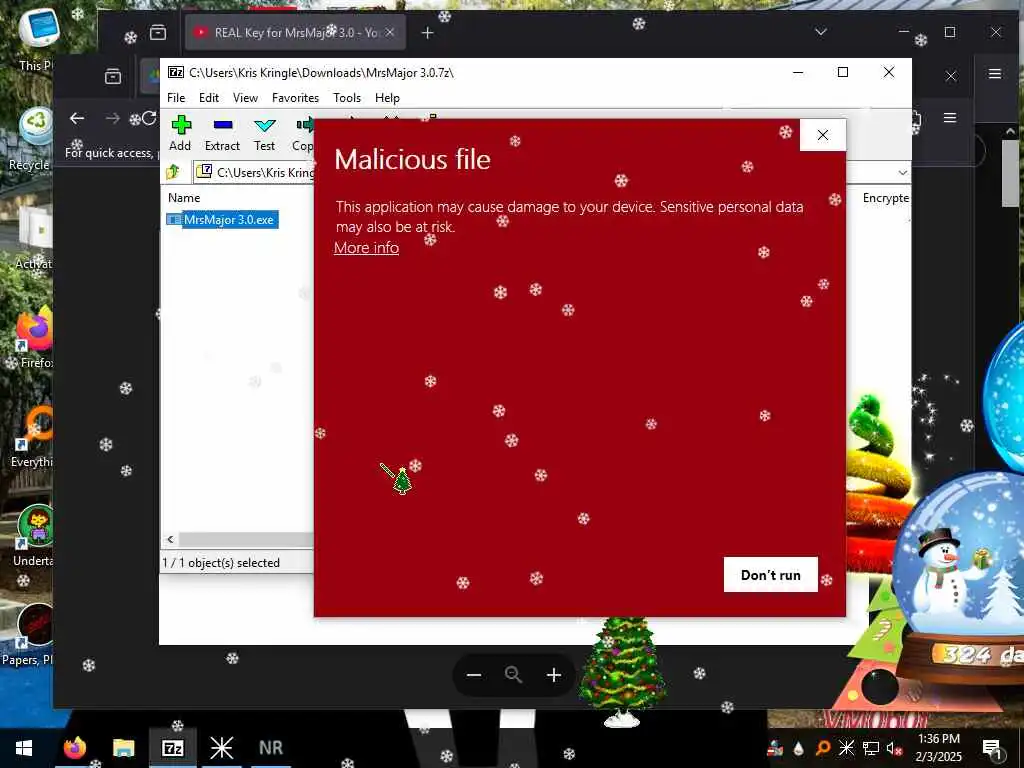Open the Favorites menu in 7-Zip
This screenshot has height=768, width=1024.
tap(295, 97)
